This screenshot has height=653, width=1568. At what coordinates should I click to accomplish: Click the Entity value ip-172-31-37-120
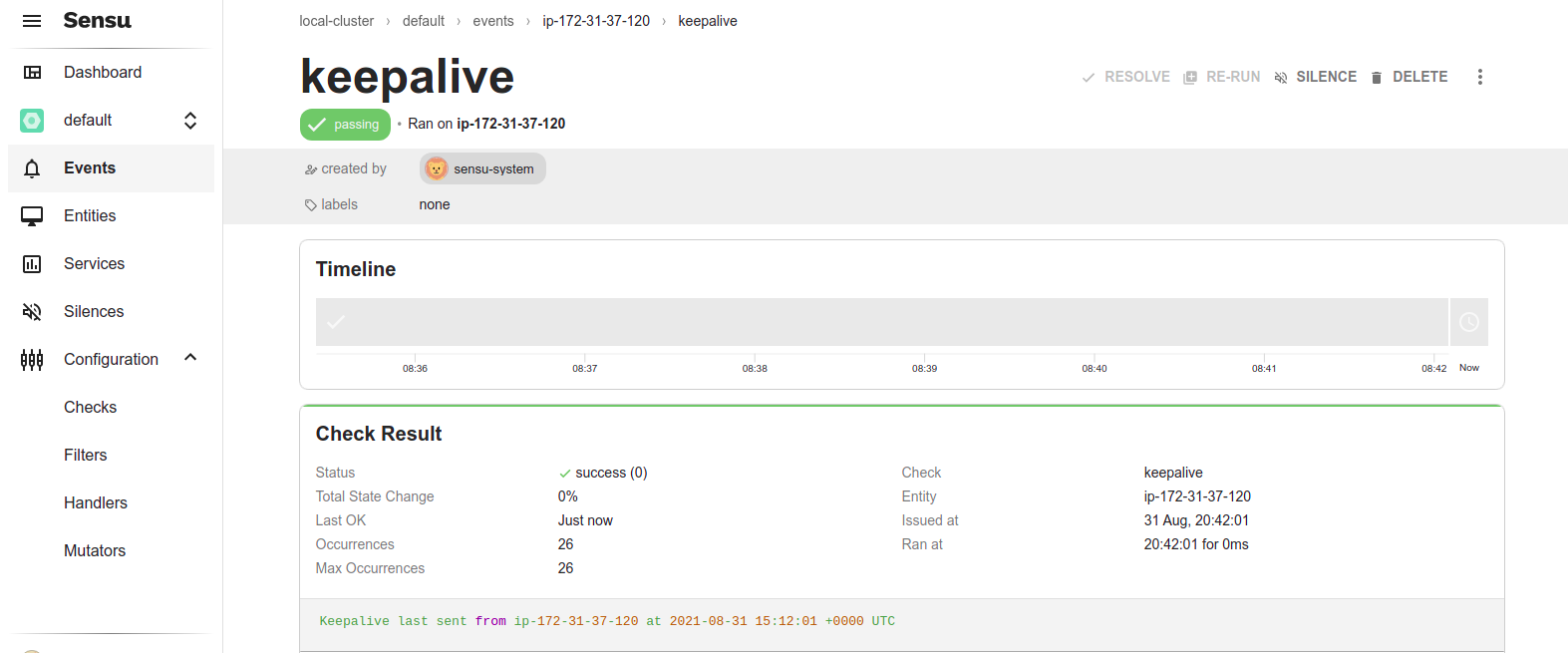1197,496
